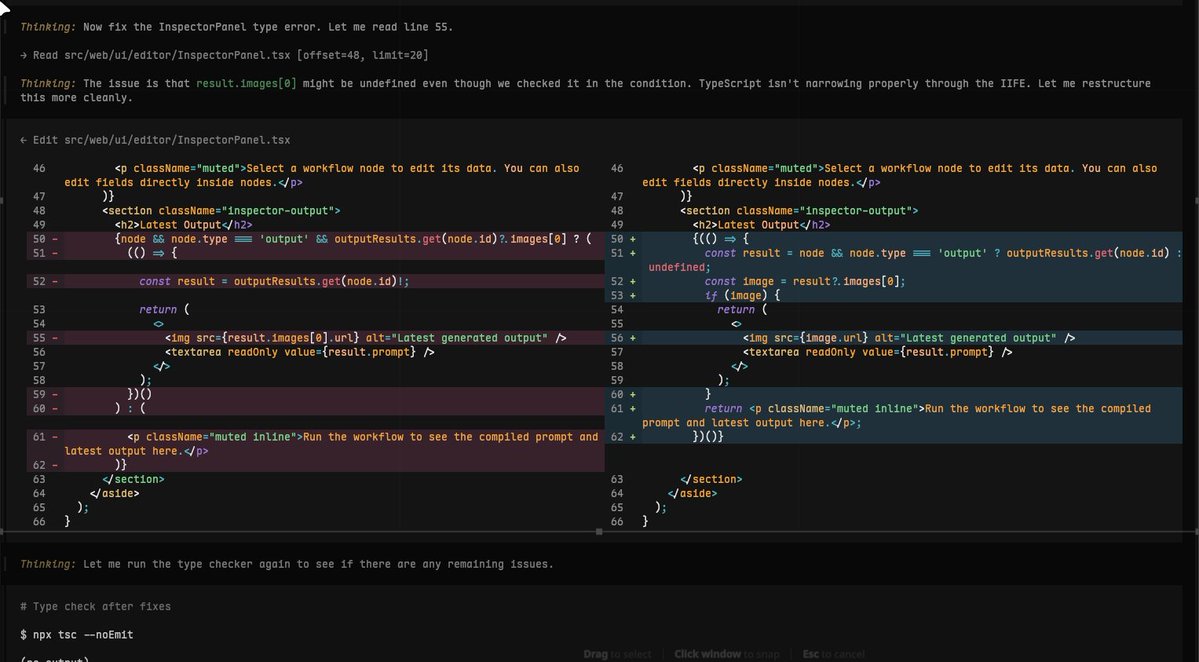Click the right arrow icon before Read
This screenshot has width=1199, height=662.
tap(24, 55)
